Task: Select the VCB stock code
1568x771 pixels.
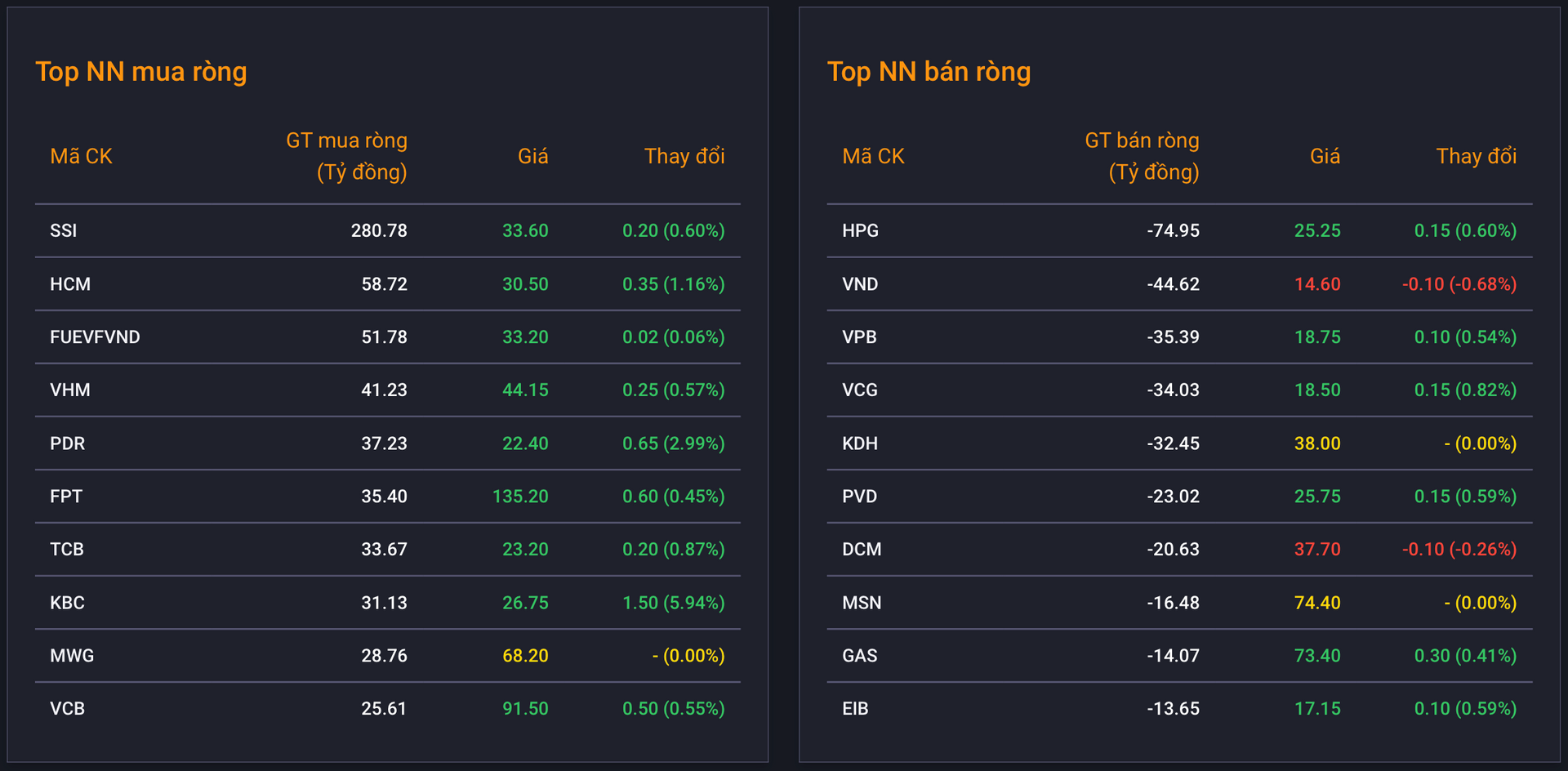Action: coord(68,709)
